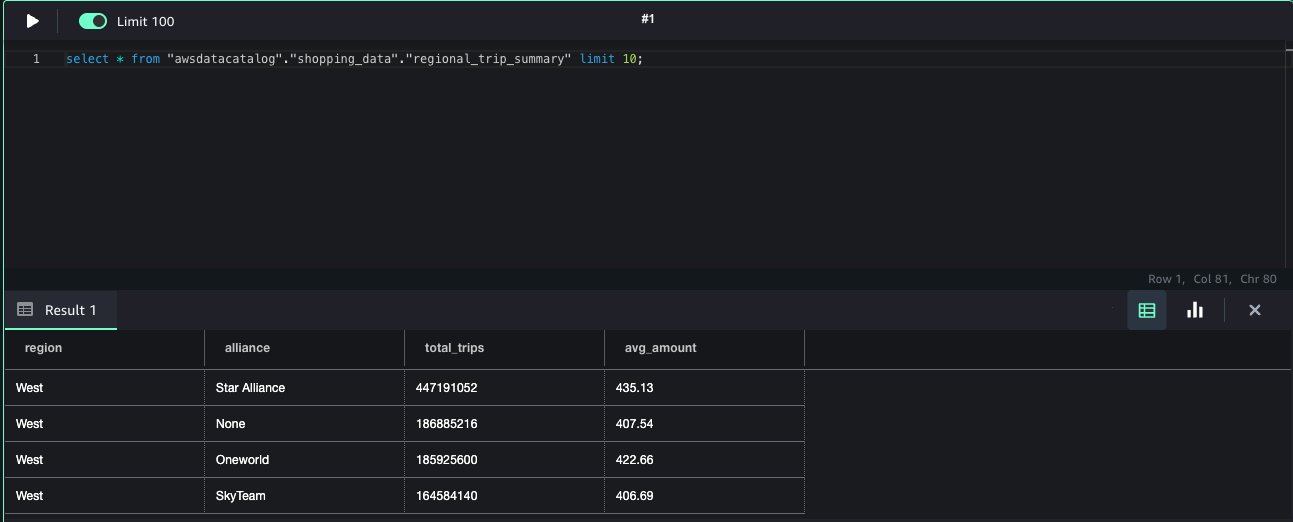Run the query with the play button
Image resolution: width=1293 pixels, height=522 pixels.
pyautogui.click(x=32, y=21)
